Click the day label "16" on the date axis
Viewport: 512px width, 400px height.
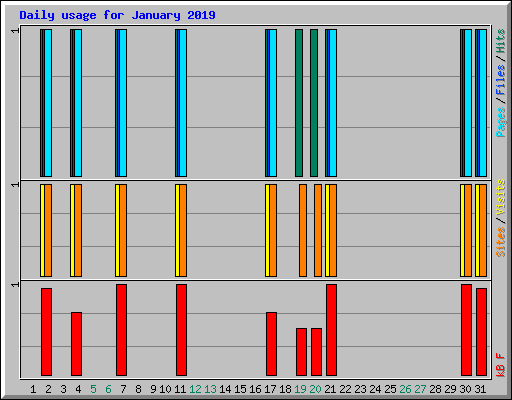coord(255,389)
